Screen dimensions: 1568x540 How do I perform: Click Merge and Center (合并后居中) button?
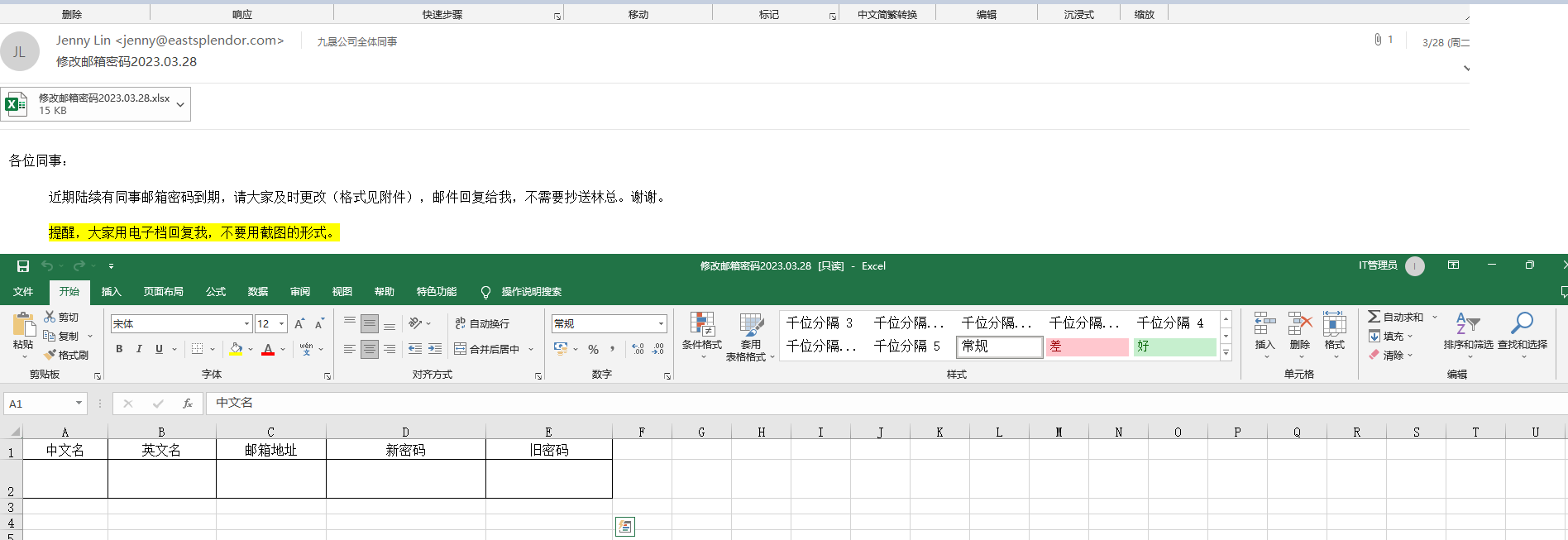coord(487,349)
